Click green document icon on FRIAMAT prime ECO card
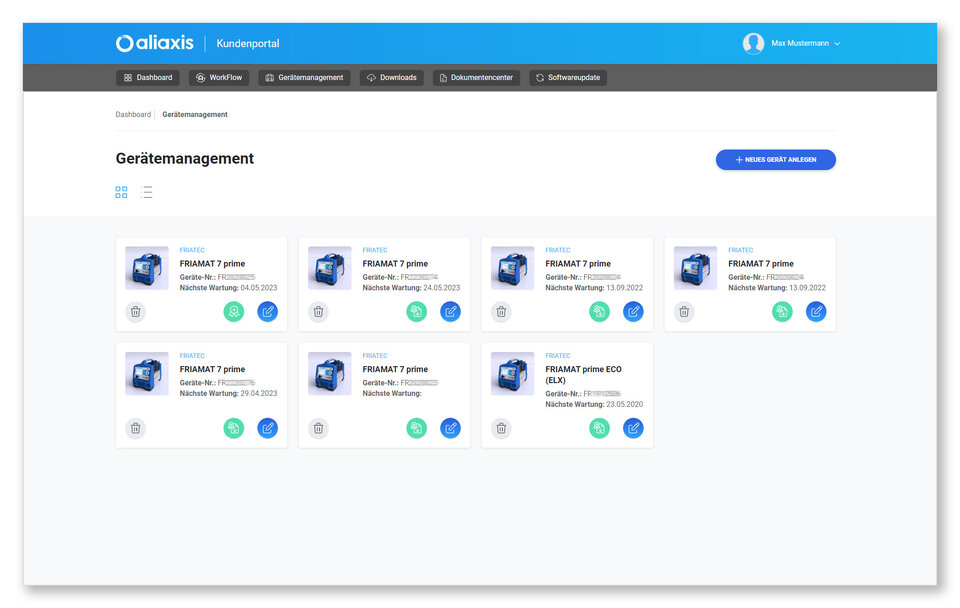Screen dimensions: 960x608 [599, 428]
